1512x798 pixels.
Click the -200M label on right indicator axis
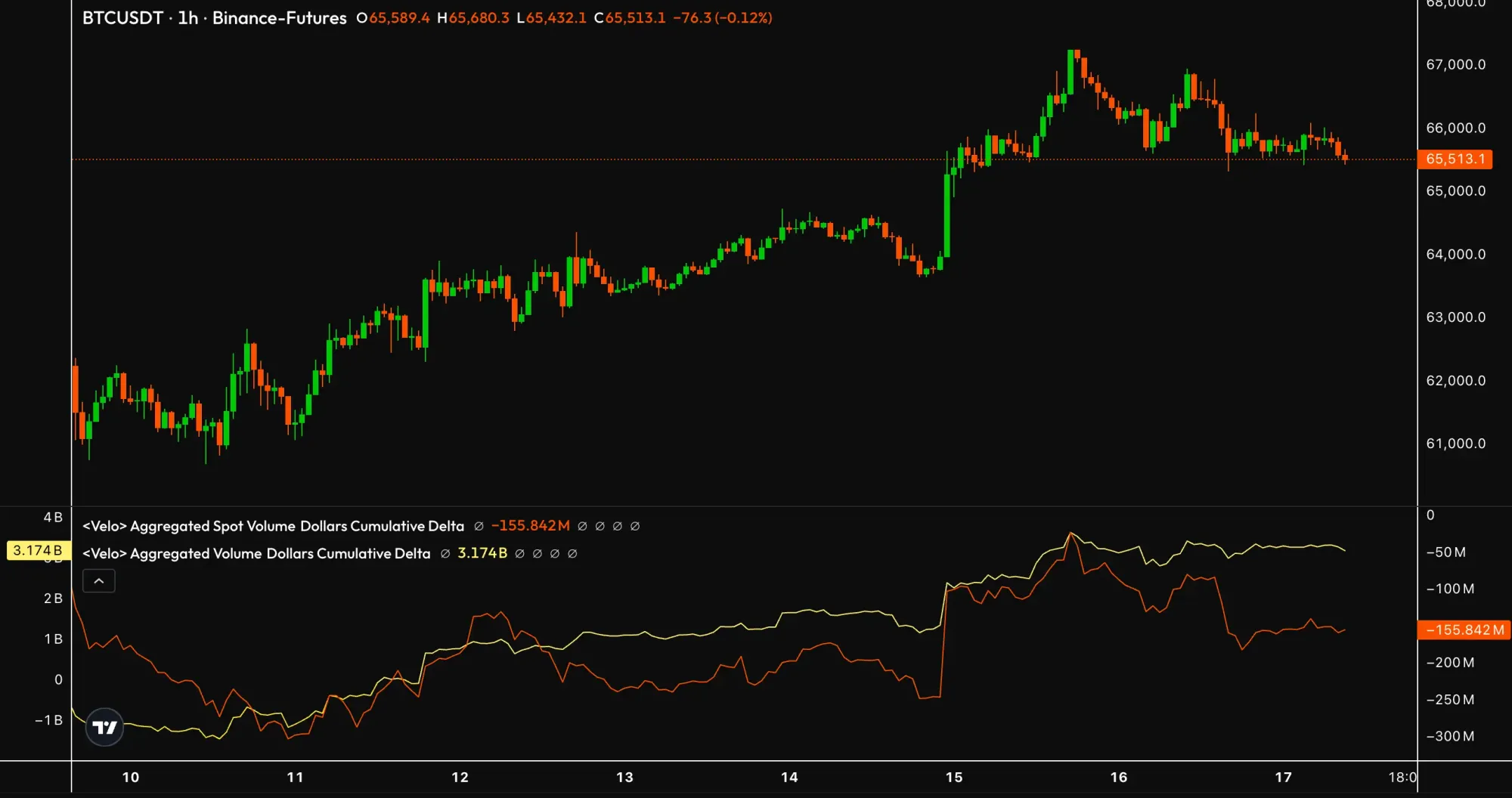tap(1450, 663)
